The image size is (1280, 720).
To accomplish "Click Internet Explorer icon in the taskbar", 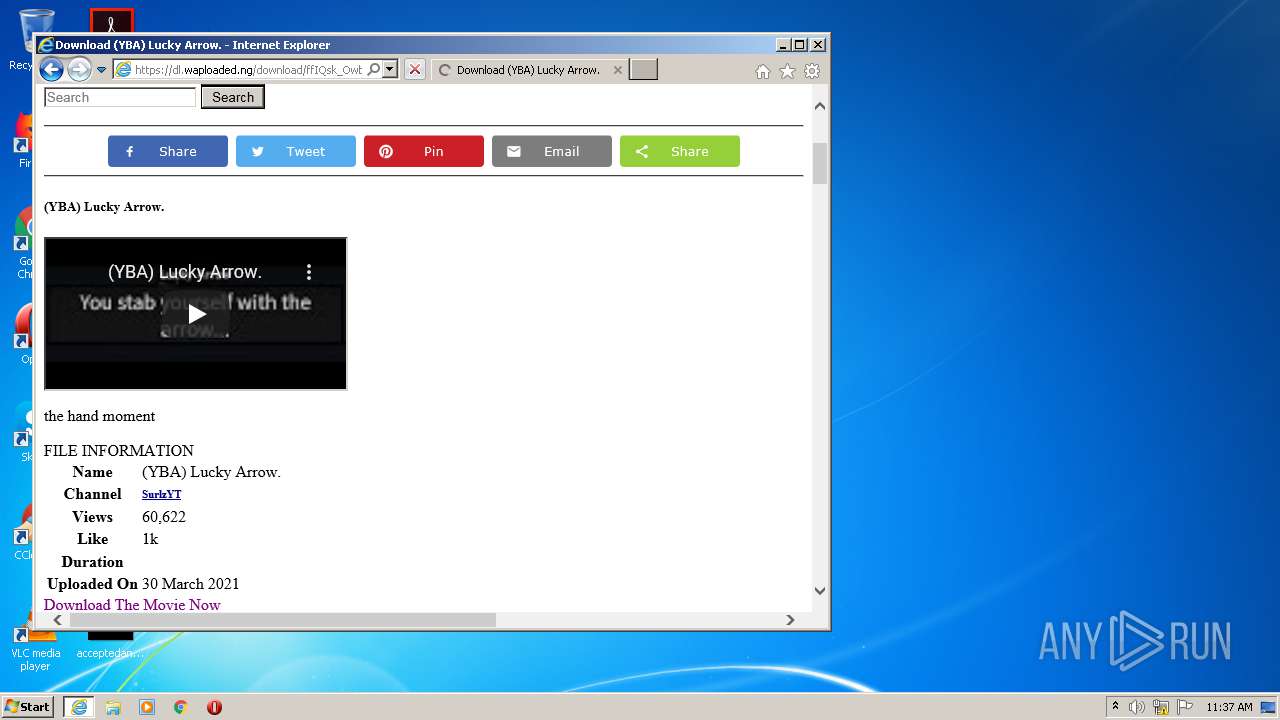I will point(79,707).
